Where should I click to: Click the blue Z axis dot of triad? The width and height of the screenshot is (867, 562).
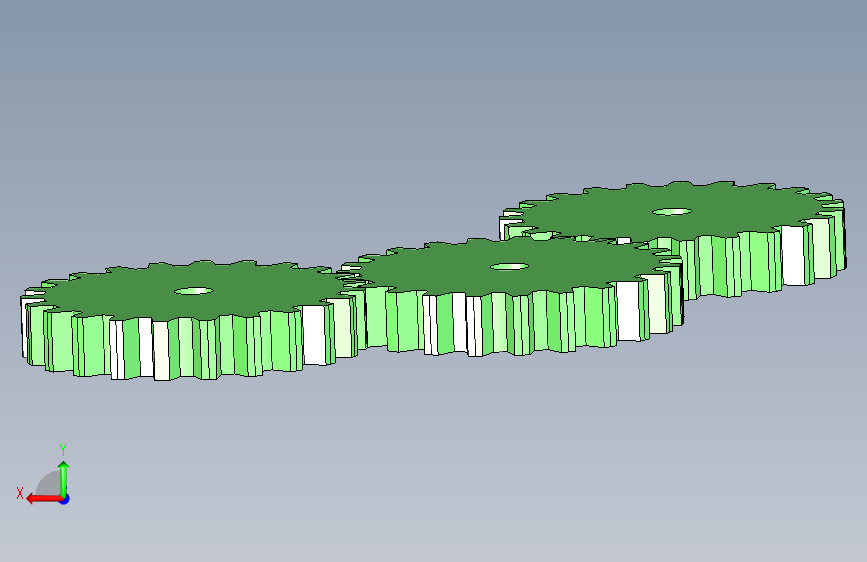click(x=65, y=499)
